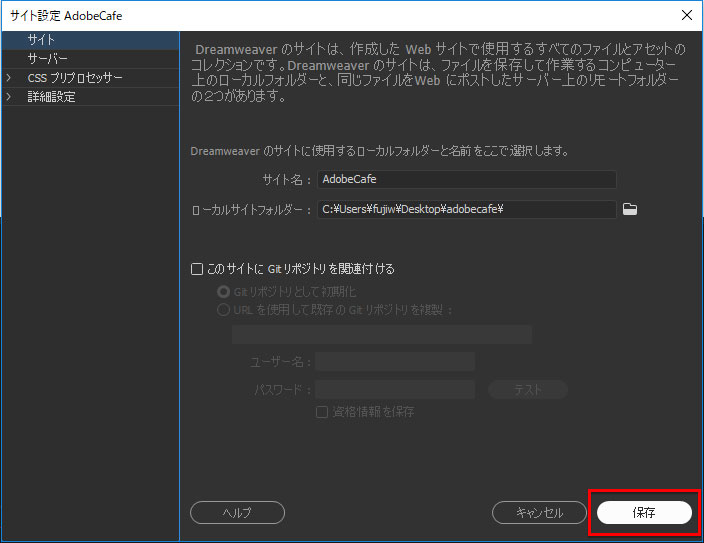Click the local site folder field
This screenshot has width=704, height=543.
click(466, 209)
